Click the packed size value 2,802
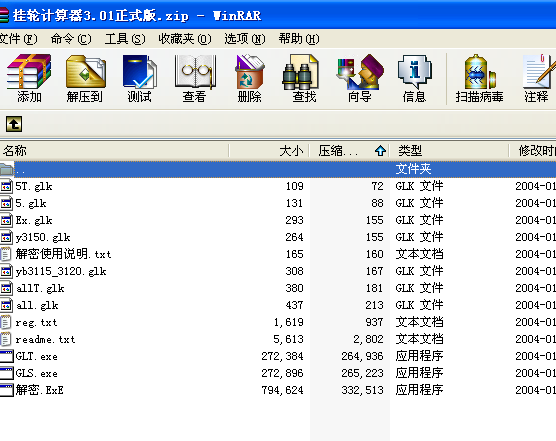This screenshot has width=556, height=441. [368, 339]
